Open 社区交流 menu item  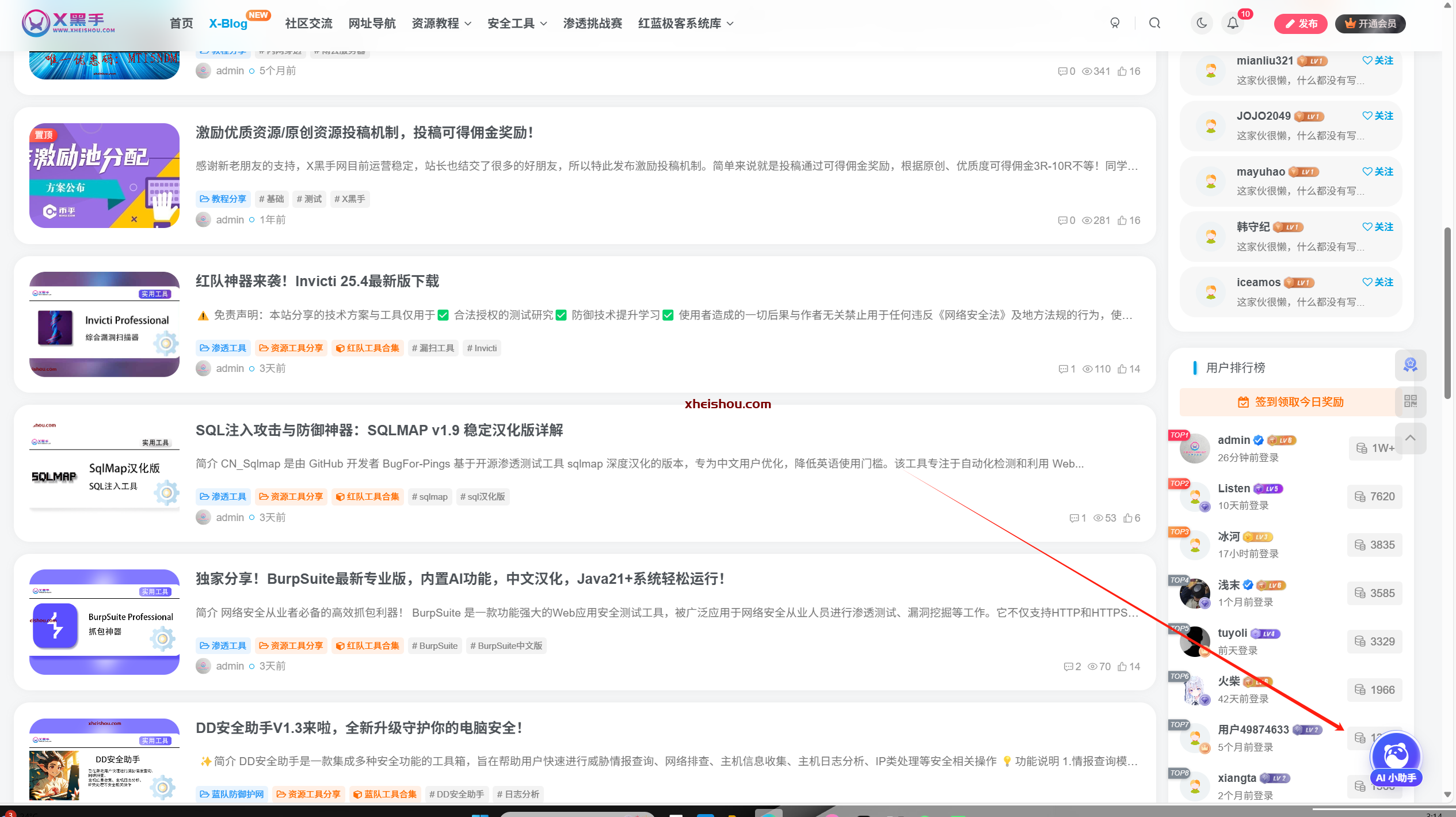[x=308, y=23]
